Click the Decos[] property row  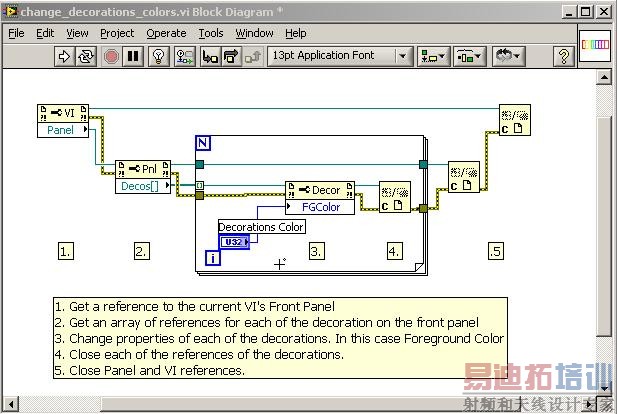[x=143, y=186]
